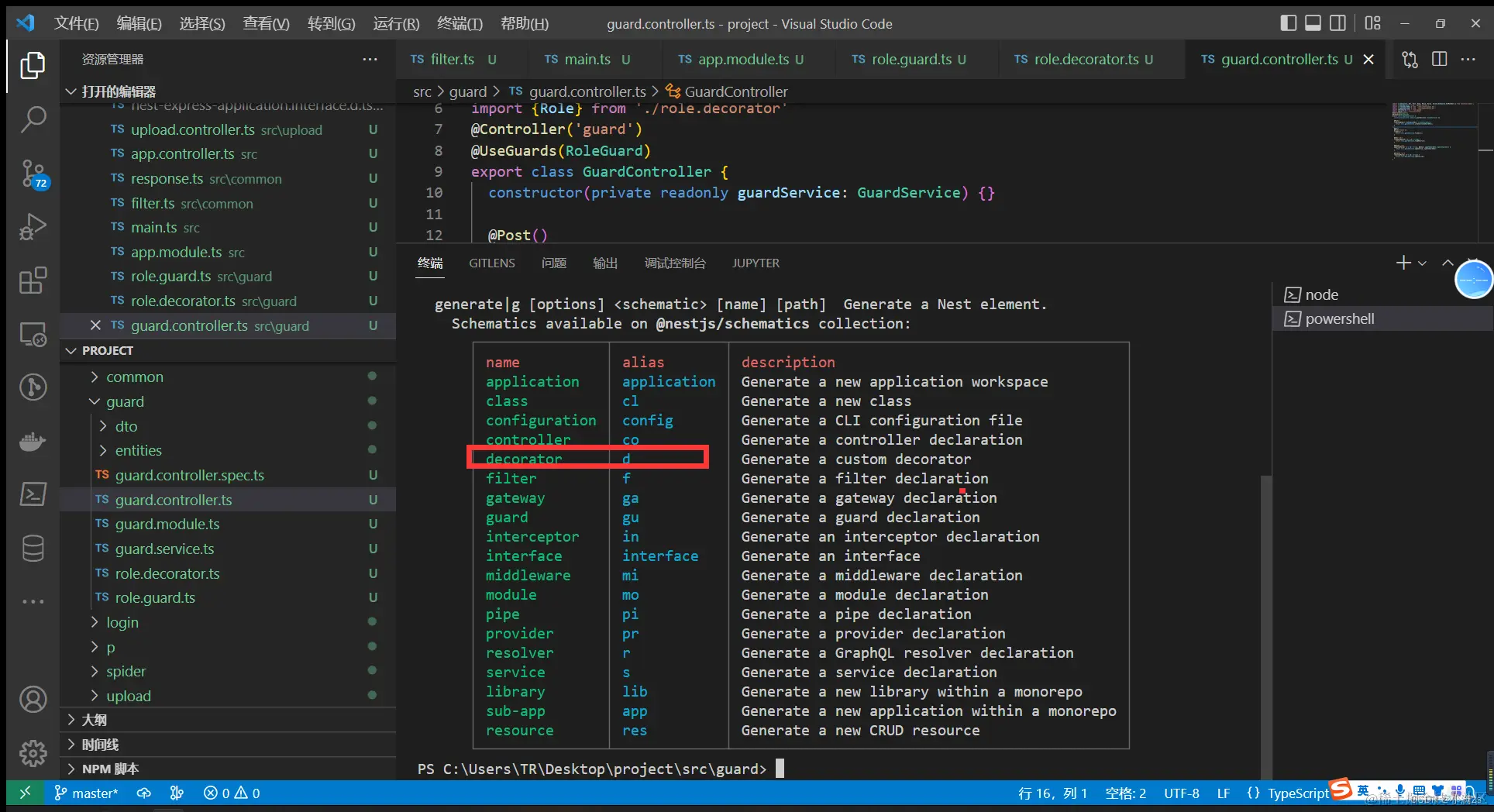
Task: Click the 空格: 2 indentation setting
Action: [1126, 793]
